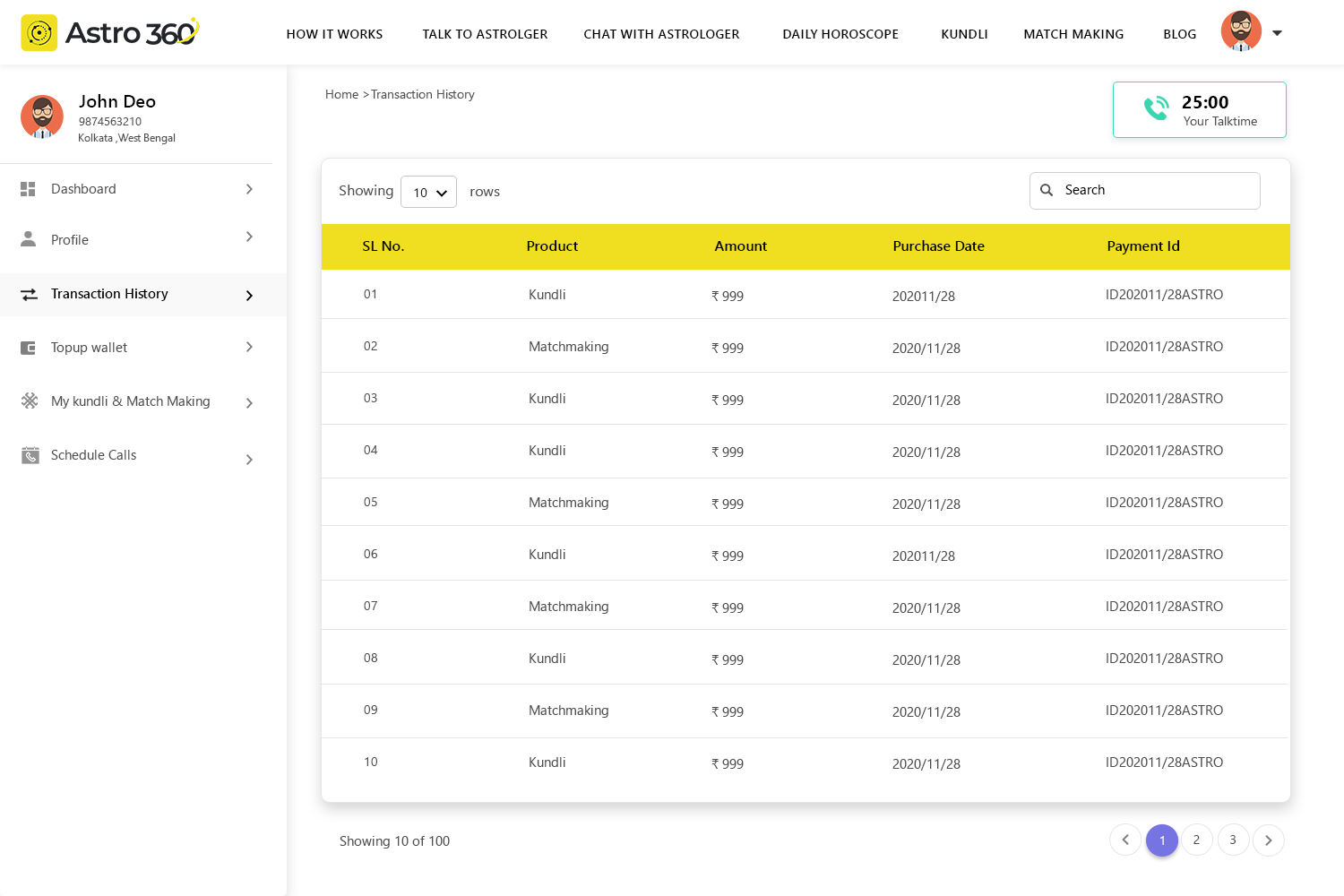Click into the Search input field
Image resolution: width=1344 pixels, height=896 pixels.
pos(1156,190)
